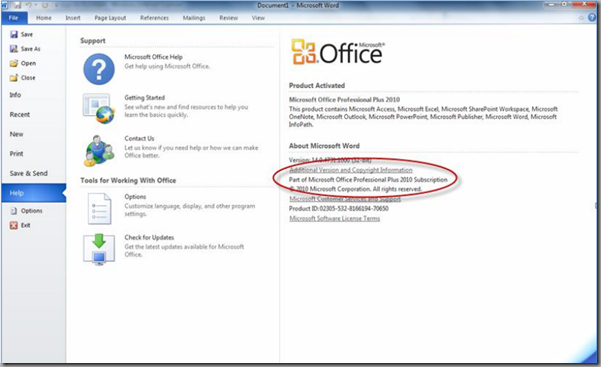This screenshot has width=601, height=367.
Task: Follow the Microsoft Software License Terms link
Action: (335, 219)
